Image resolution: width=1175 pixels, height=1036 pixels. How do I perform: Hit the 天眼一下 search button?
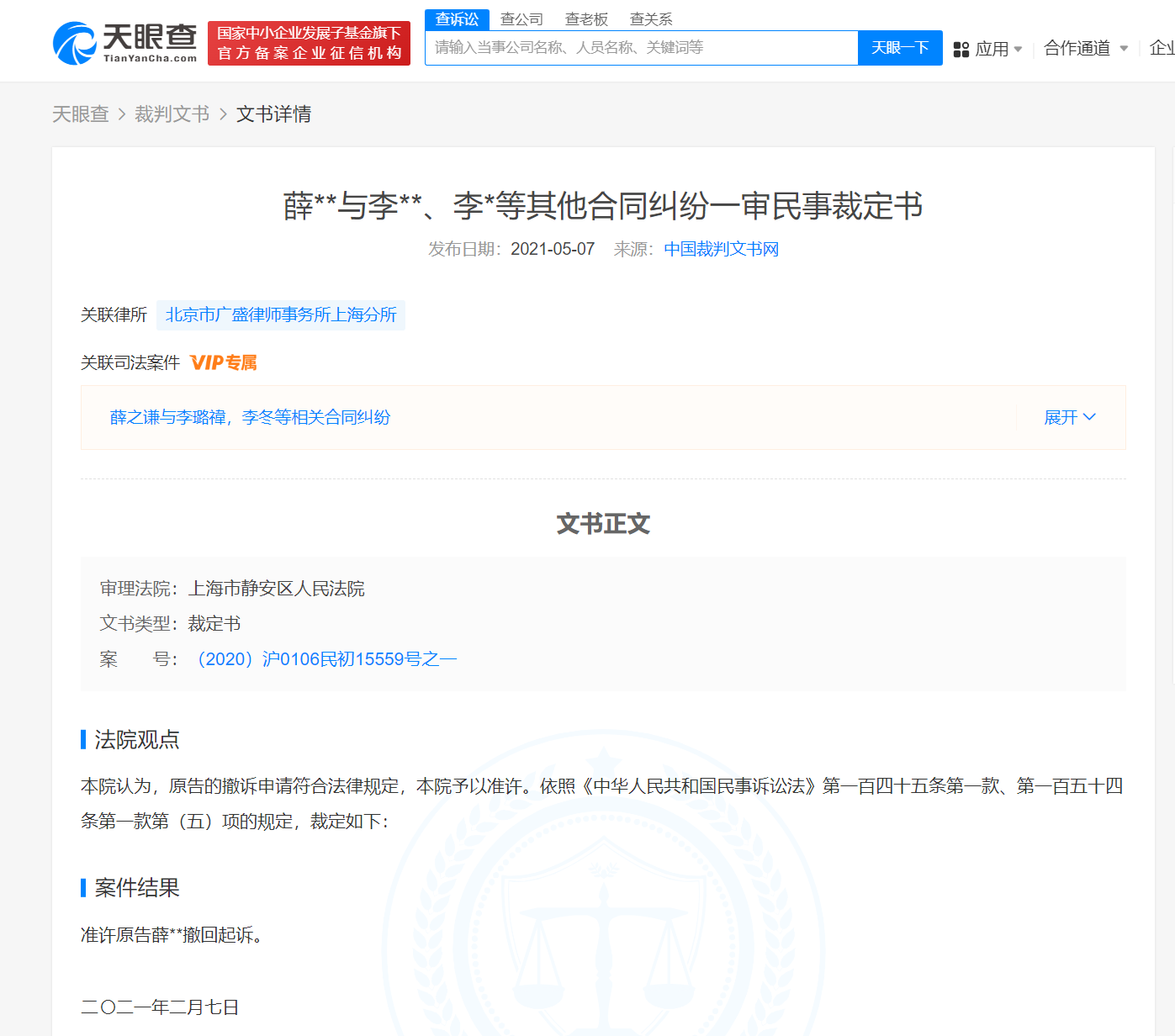tap(900, 48)
